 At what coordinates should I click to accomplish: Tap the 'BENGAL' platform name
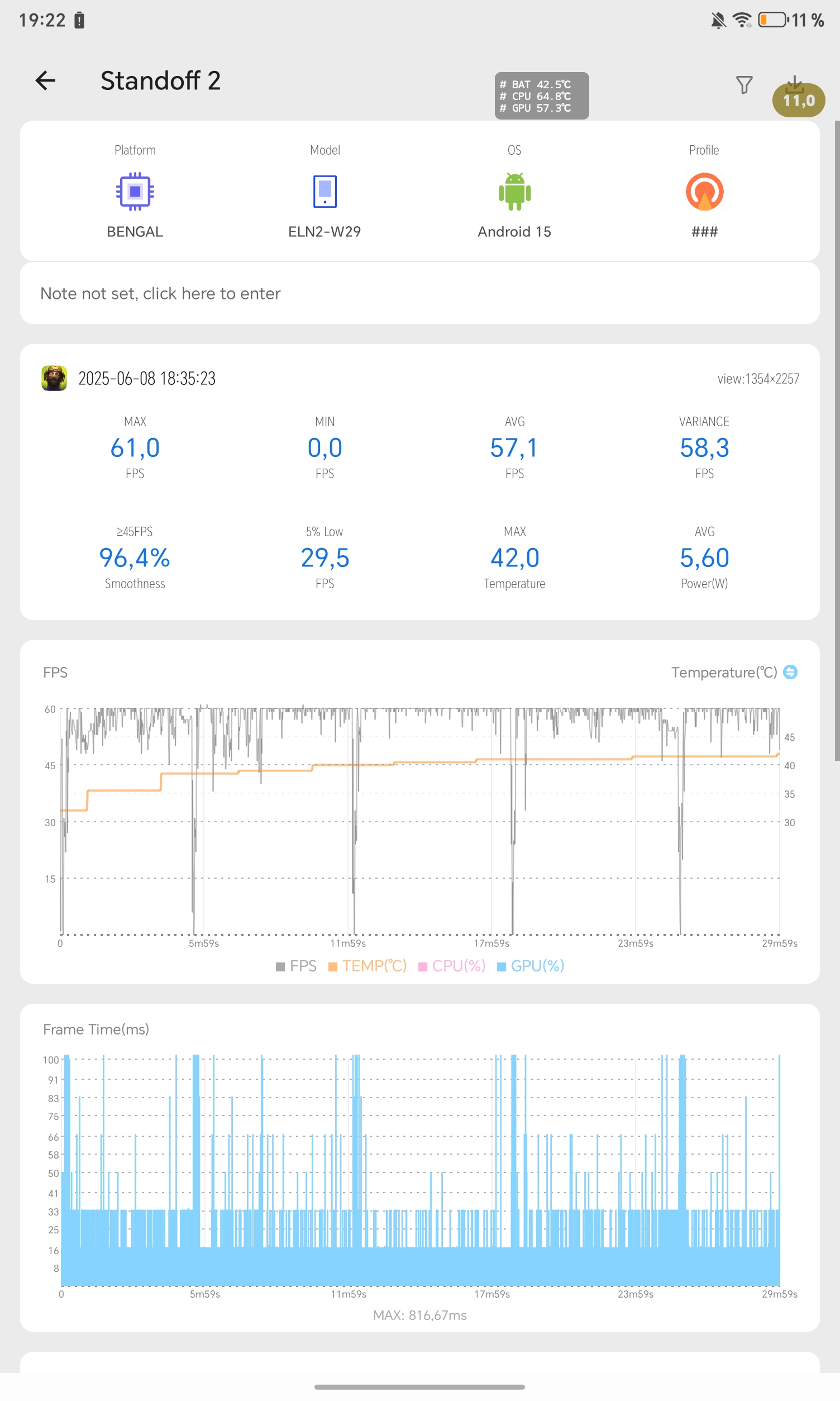pos(135,231)
